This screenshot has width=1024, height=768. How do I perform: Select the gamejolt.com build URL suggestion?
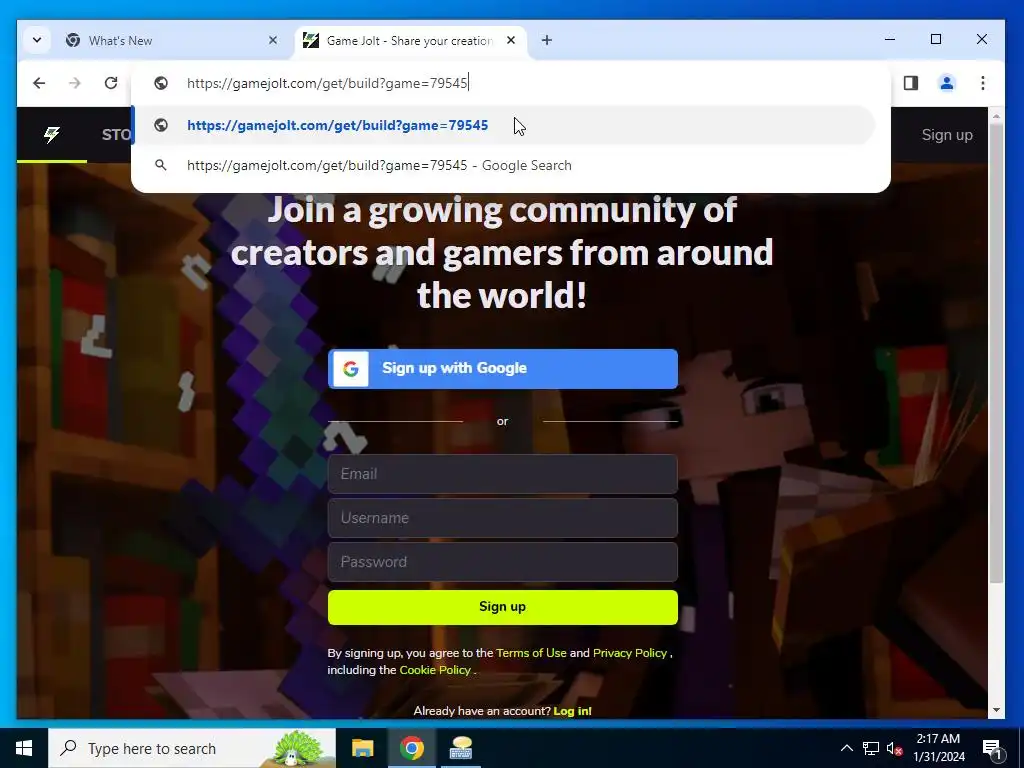tap(503, 125)
